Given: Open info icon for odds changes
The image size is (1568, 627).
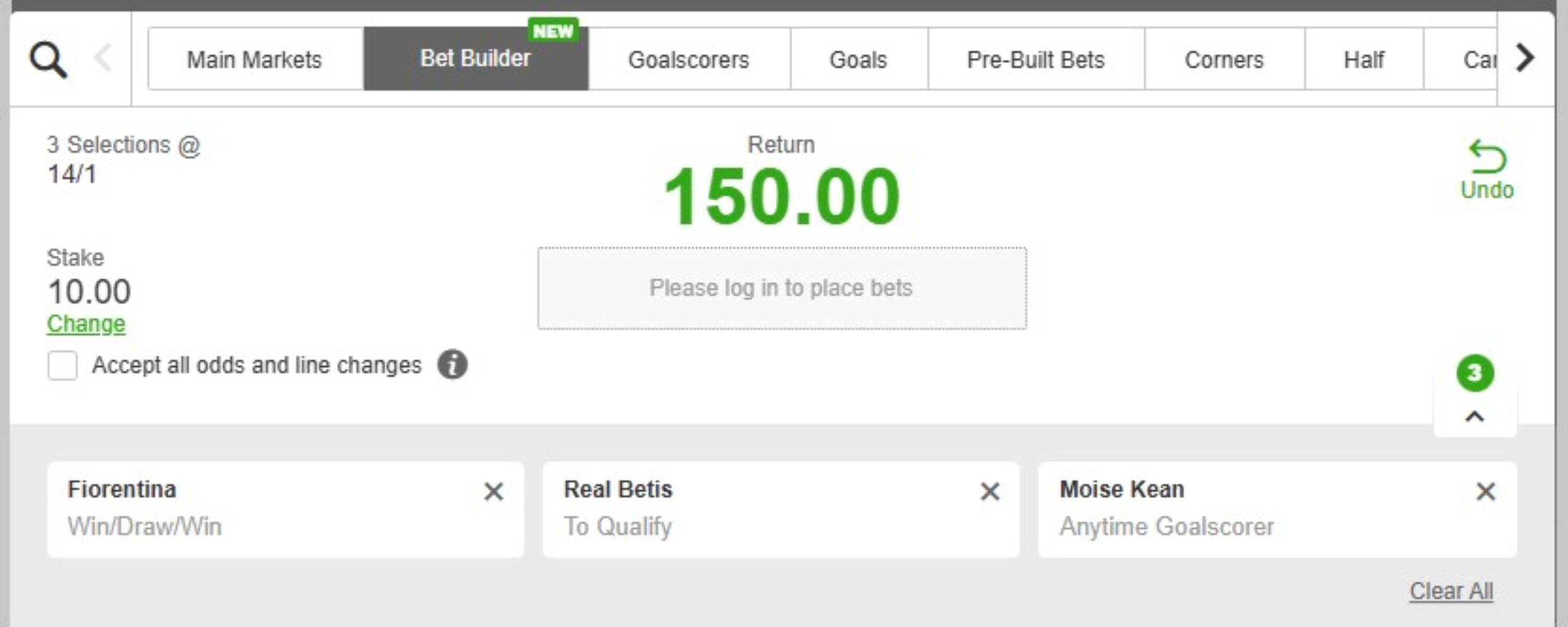Looking at the screenshot, I should [x=452, y=365].
